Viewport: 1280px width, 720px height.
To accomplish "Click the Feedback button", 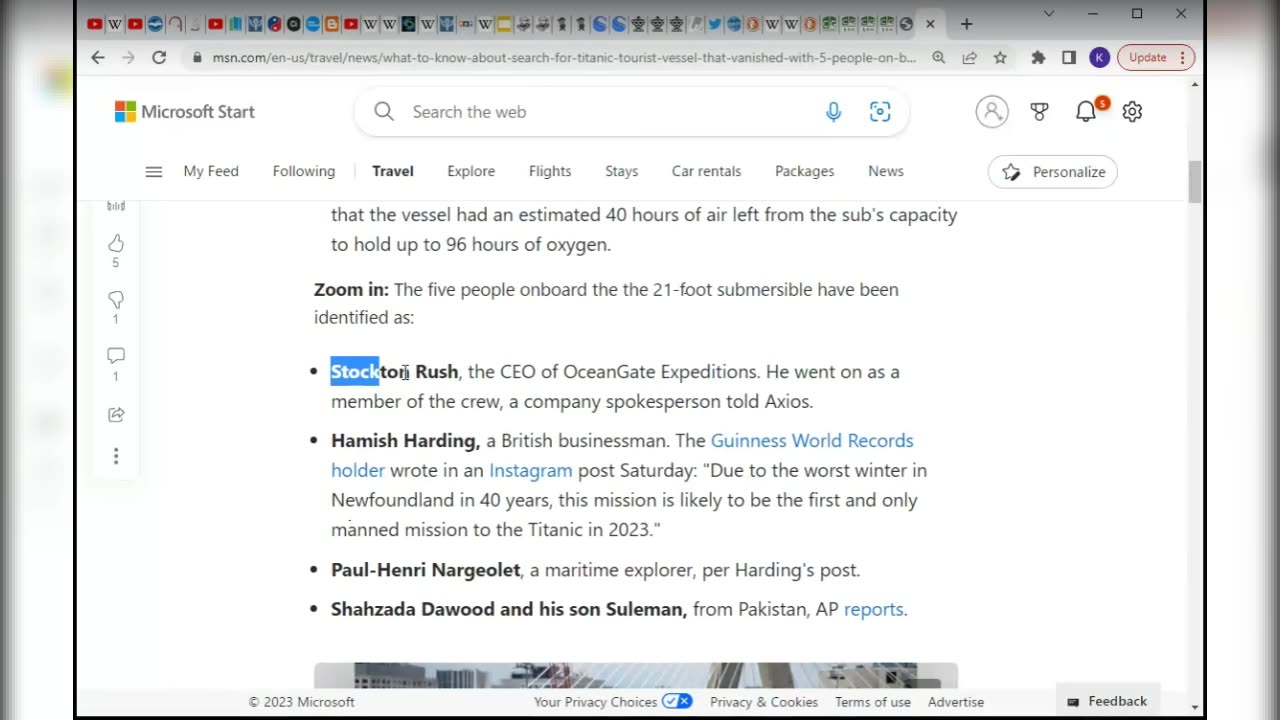I will 1107,701.
